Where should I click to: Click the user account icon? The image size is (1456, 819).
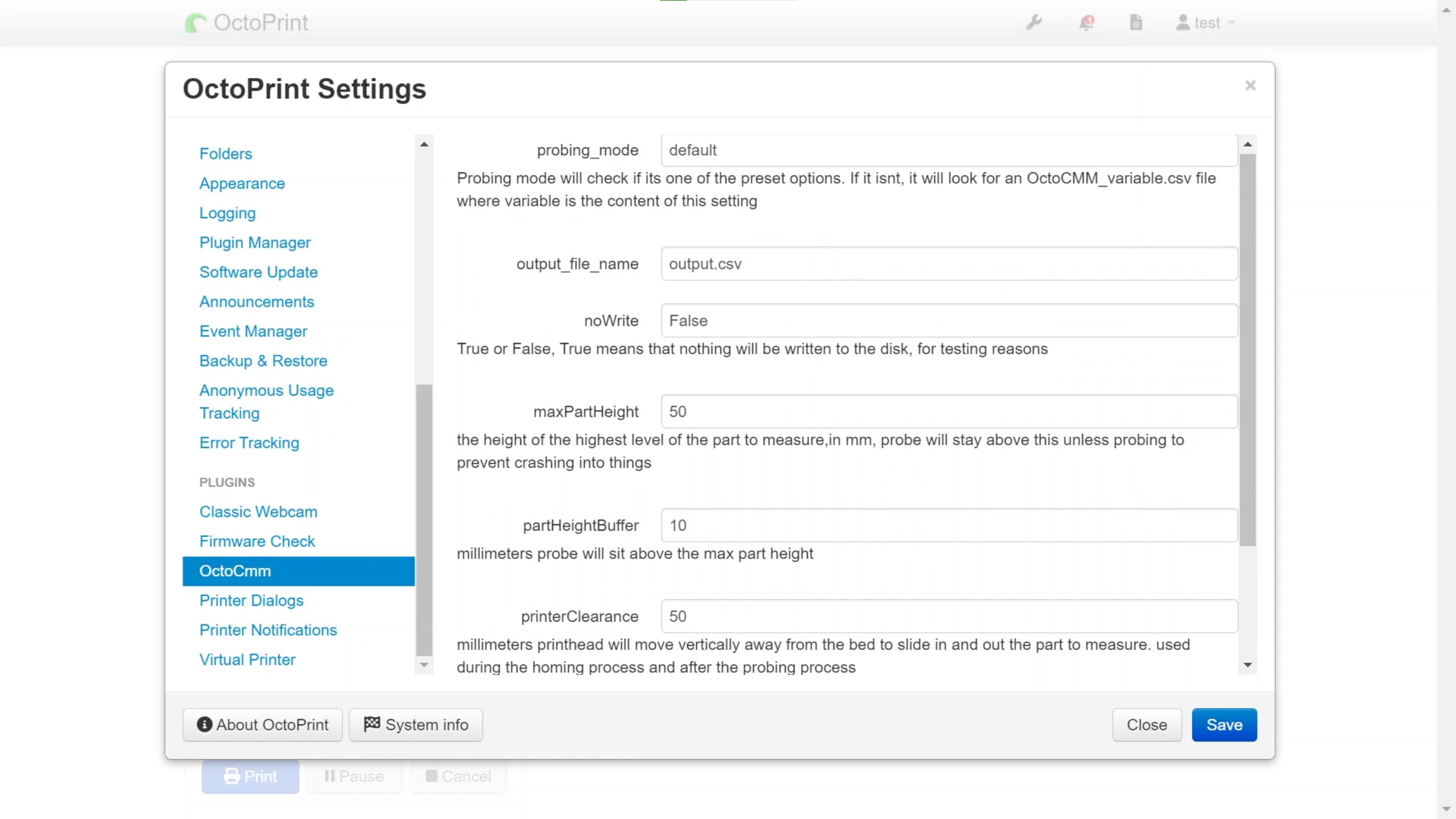pos(1184,23)
